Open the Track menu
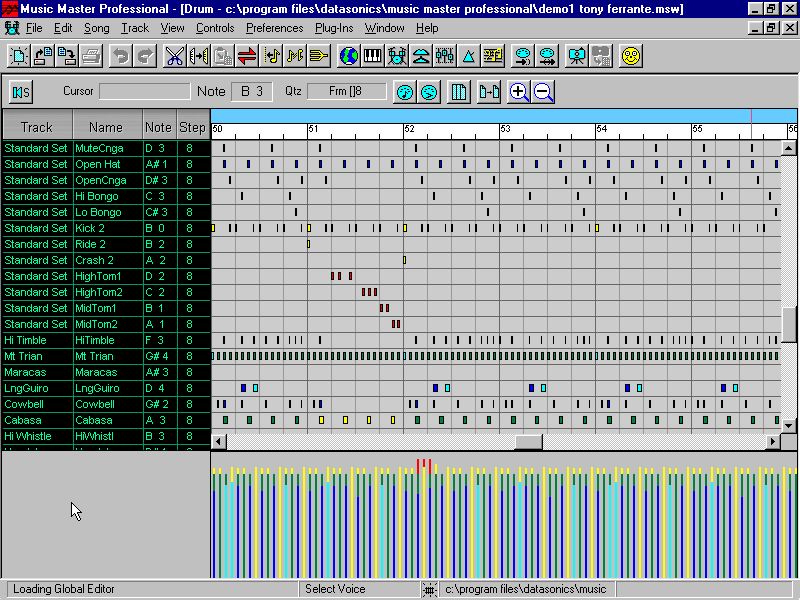800x600 pixels. [x=135, y=28]
